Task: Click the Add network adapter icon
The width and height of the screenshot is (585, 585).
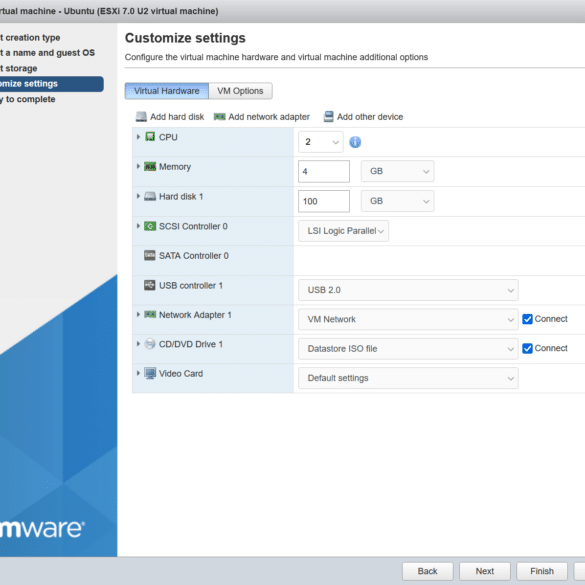Action: (219, 117)
